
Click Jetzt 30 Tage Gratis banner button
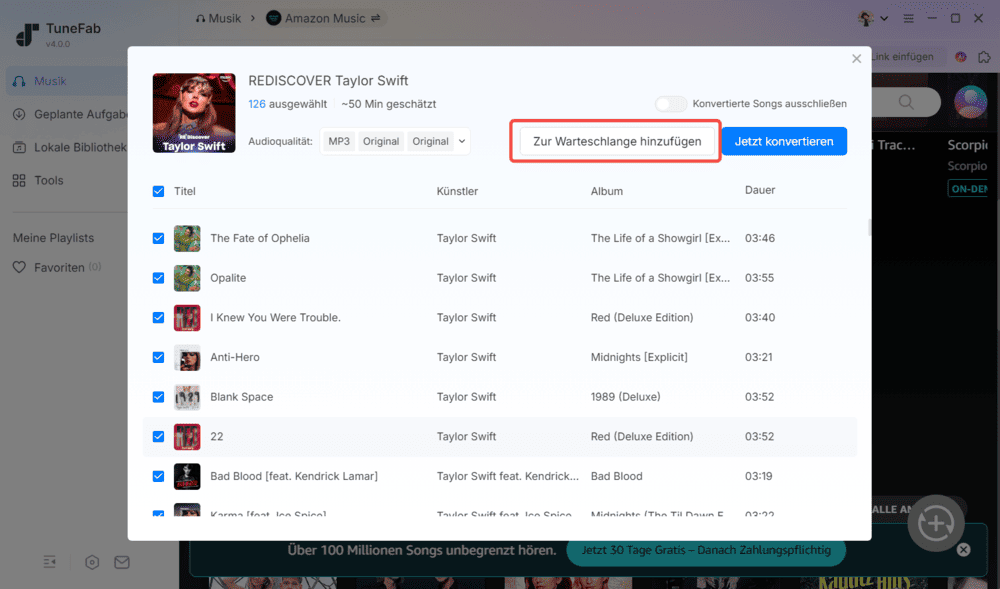click(706, 549)
